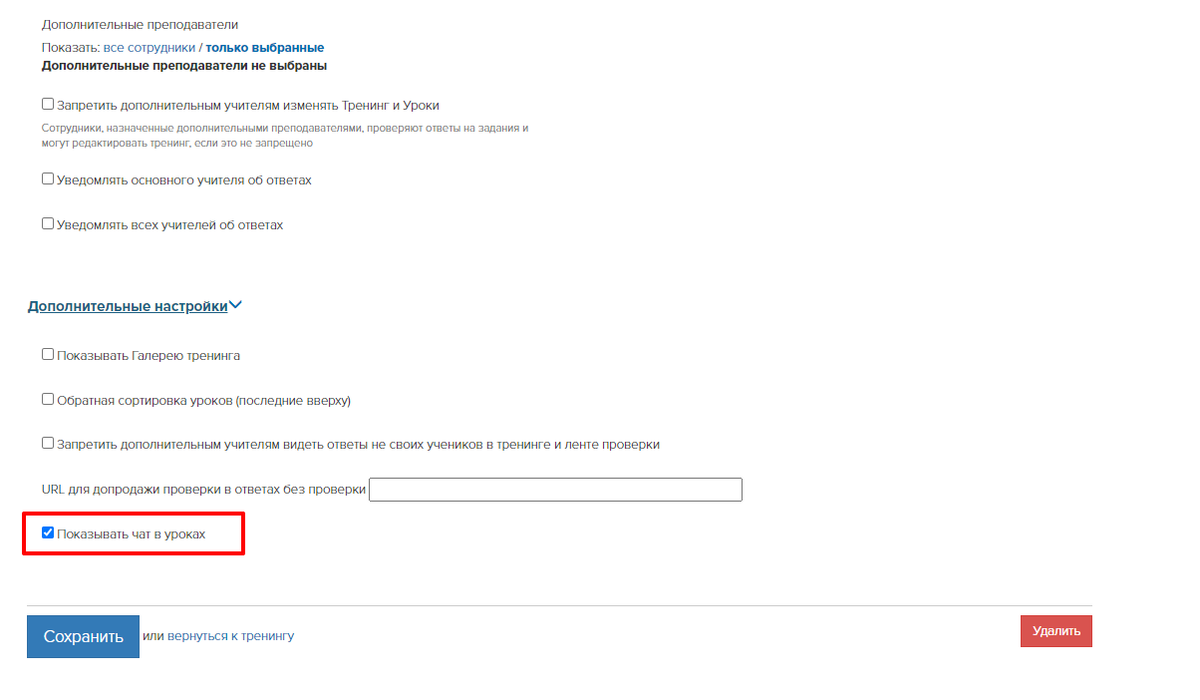Enable Уведомлять основного учителя об ответах checkbox
The height and width of the screenshot is (700, 1200).
[48, 179]
